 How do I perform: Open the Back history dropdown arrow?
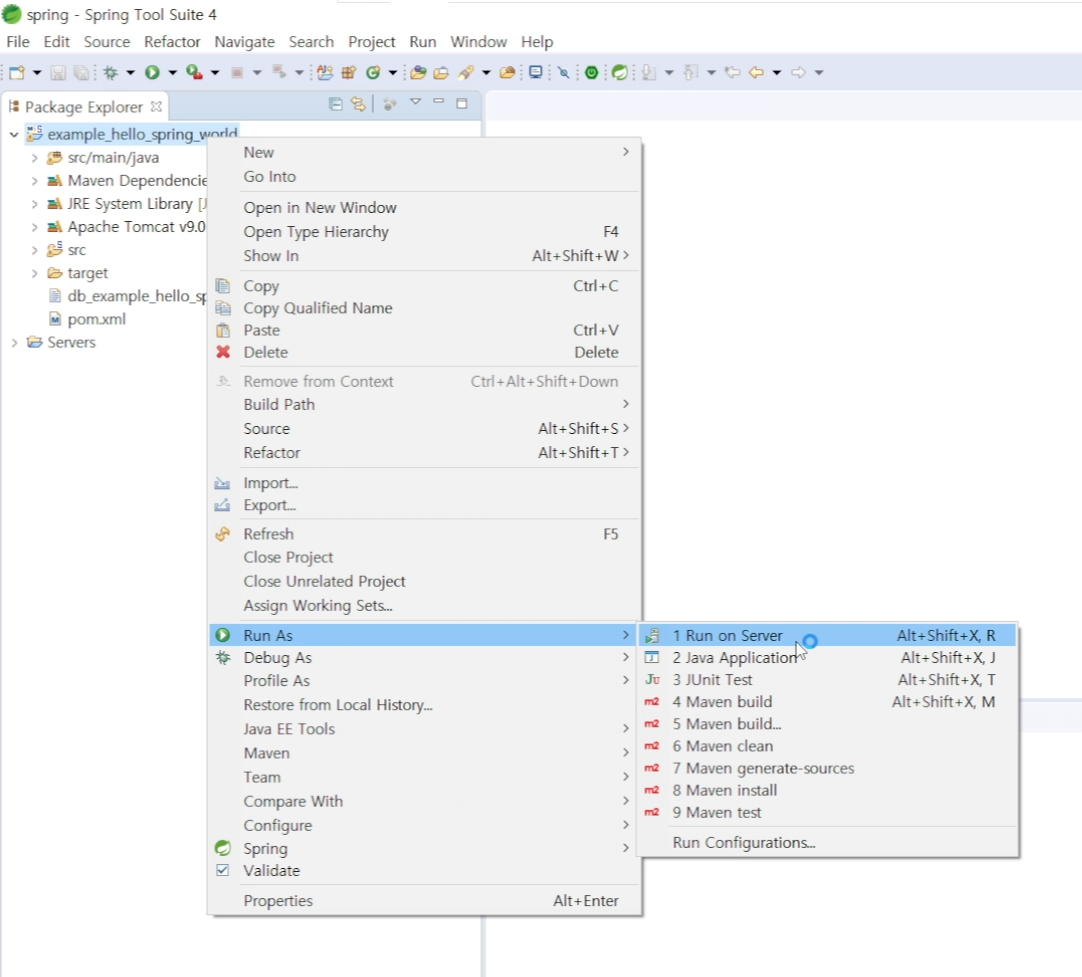click(776, 72)
